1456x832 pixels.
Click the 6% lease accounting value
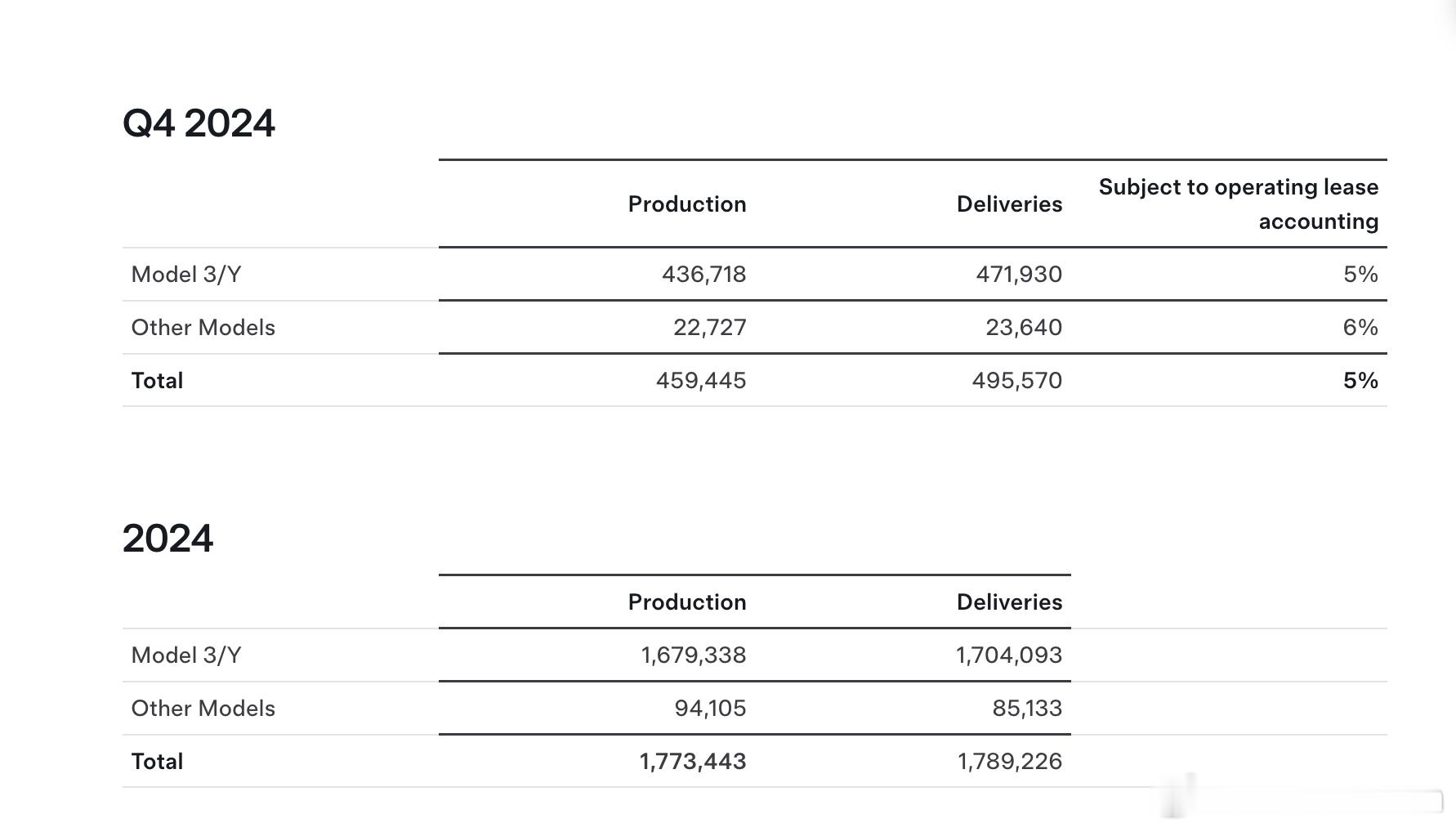coord(1360,328)
